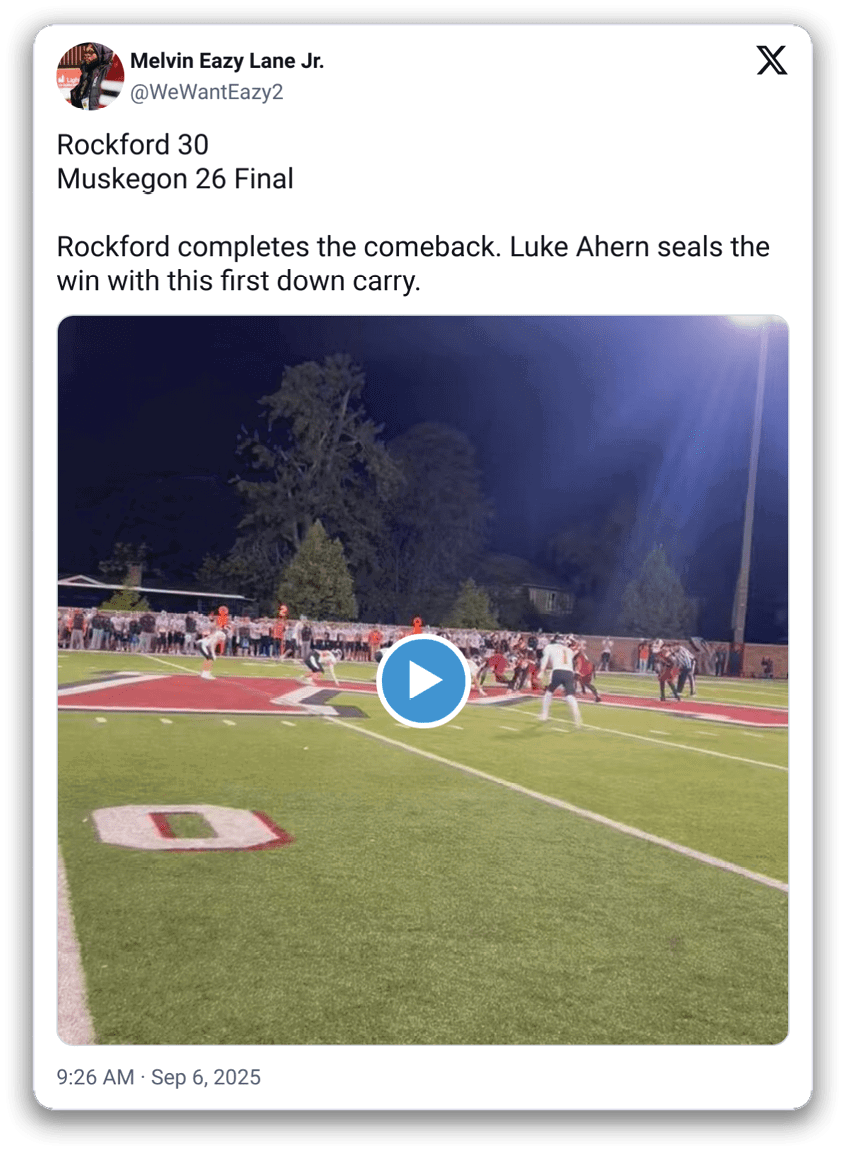
Task: Click the 'Rockford completes the comeback' sentence
Action: click(x=279, y=247)
